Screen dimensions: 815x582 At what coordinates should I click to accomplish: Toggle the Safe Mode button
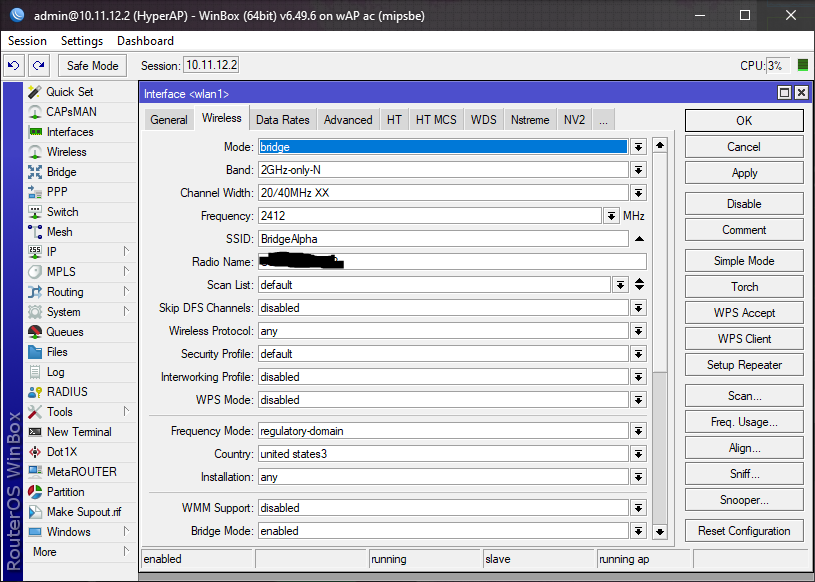92,66
